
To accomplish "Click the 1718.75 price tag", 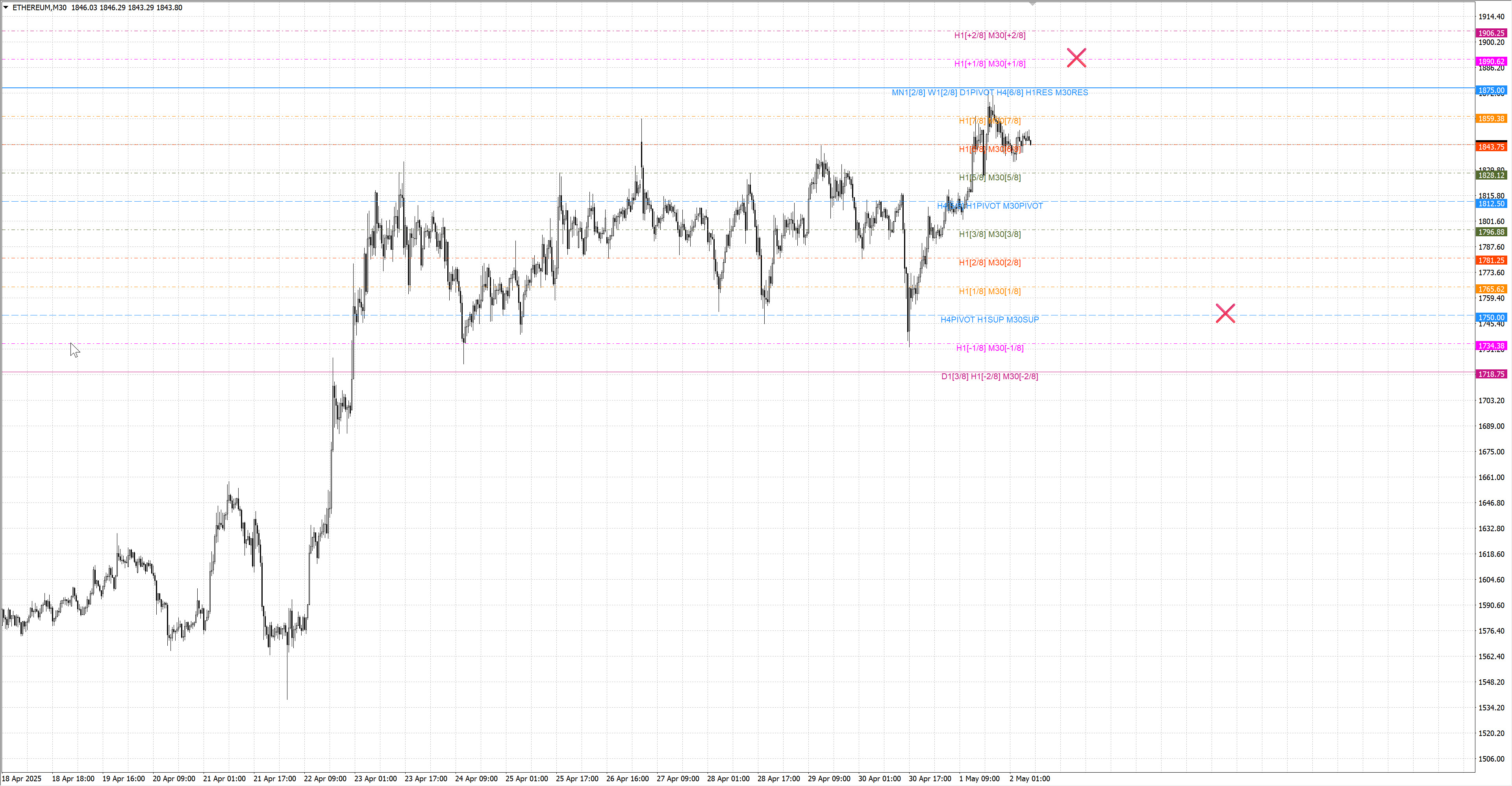I will 1491,374.
